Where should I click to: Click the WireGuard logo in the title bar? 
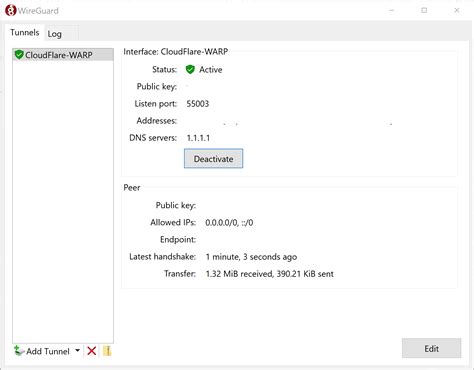click(11, 10)
